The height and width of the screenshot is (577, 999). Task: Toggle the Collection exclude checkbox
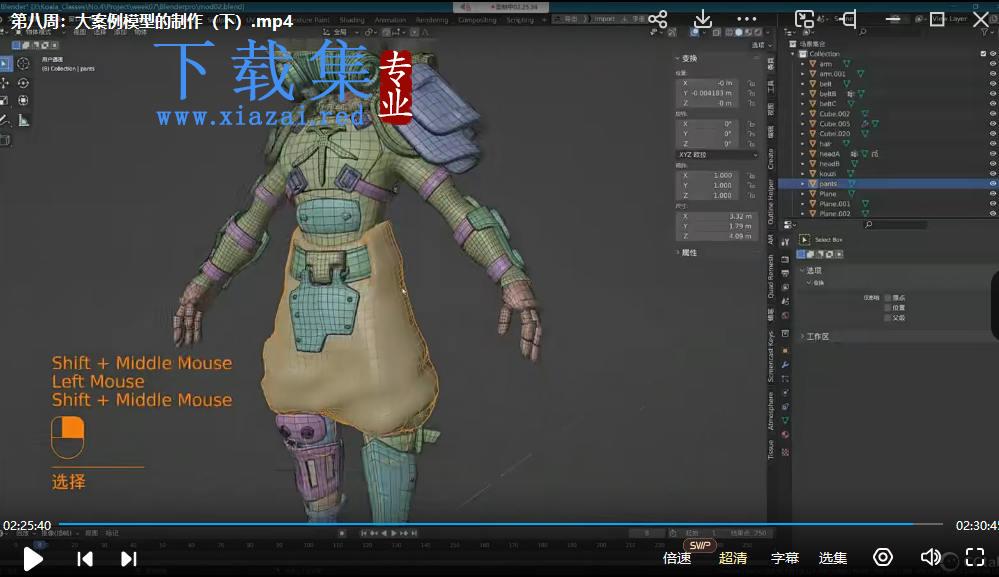[x=984, y=53]
